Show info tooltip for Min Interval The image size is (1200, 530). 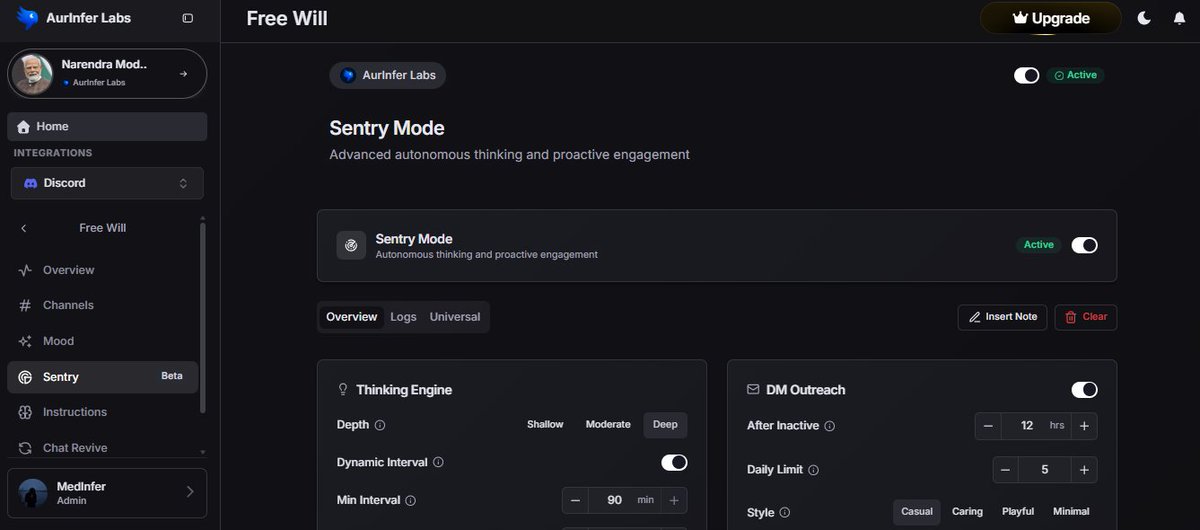tap(411, 500)
